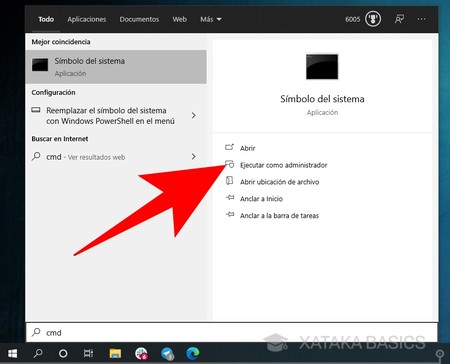Click the black Command Prompt icon in best match
Screen dimensions: 450x364
tap(40, 64)
